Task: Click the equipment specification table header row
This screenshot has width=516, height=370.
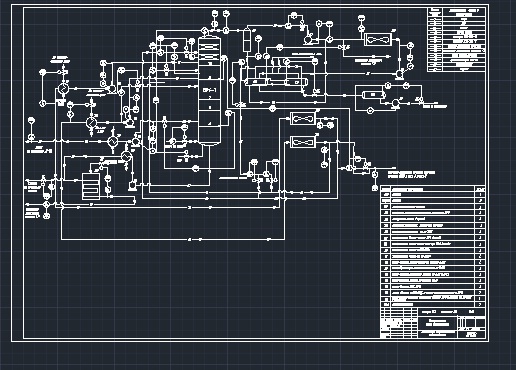Action: pyautogui.click(x=433, y=189)
